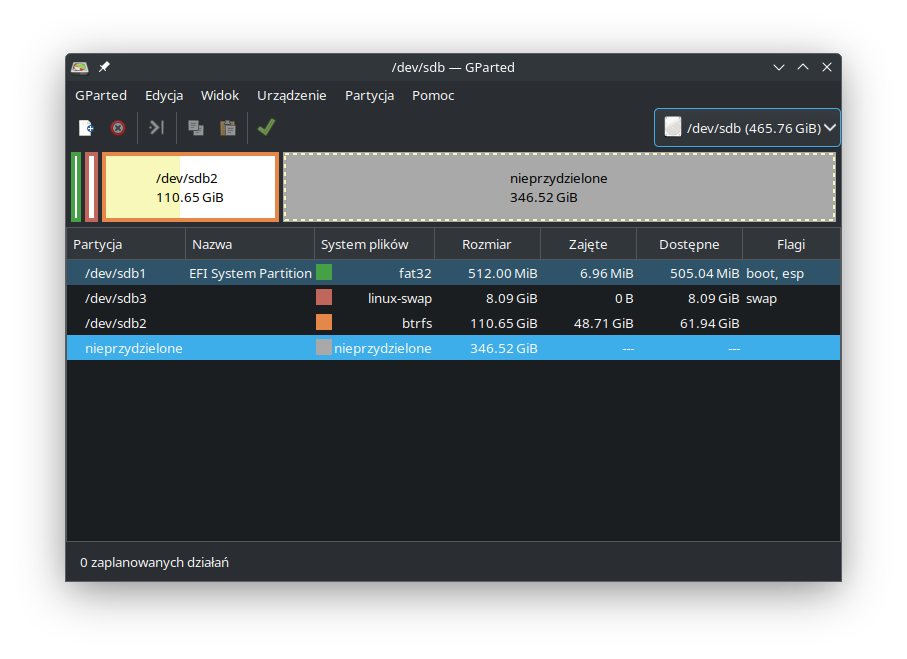The height and width of the screenshot is (659, 907).
Task: Select the nieprzydzielone row in partition list
Action: (x=454, y=348)
